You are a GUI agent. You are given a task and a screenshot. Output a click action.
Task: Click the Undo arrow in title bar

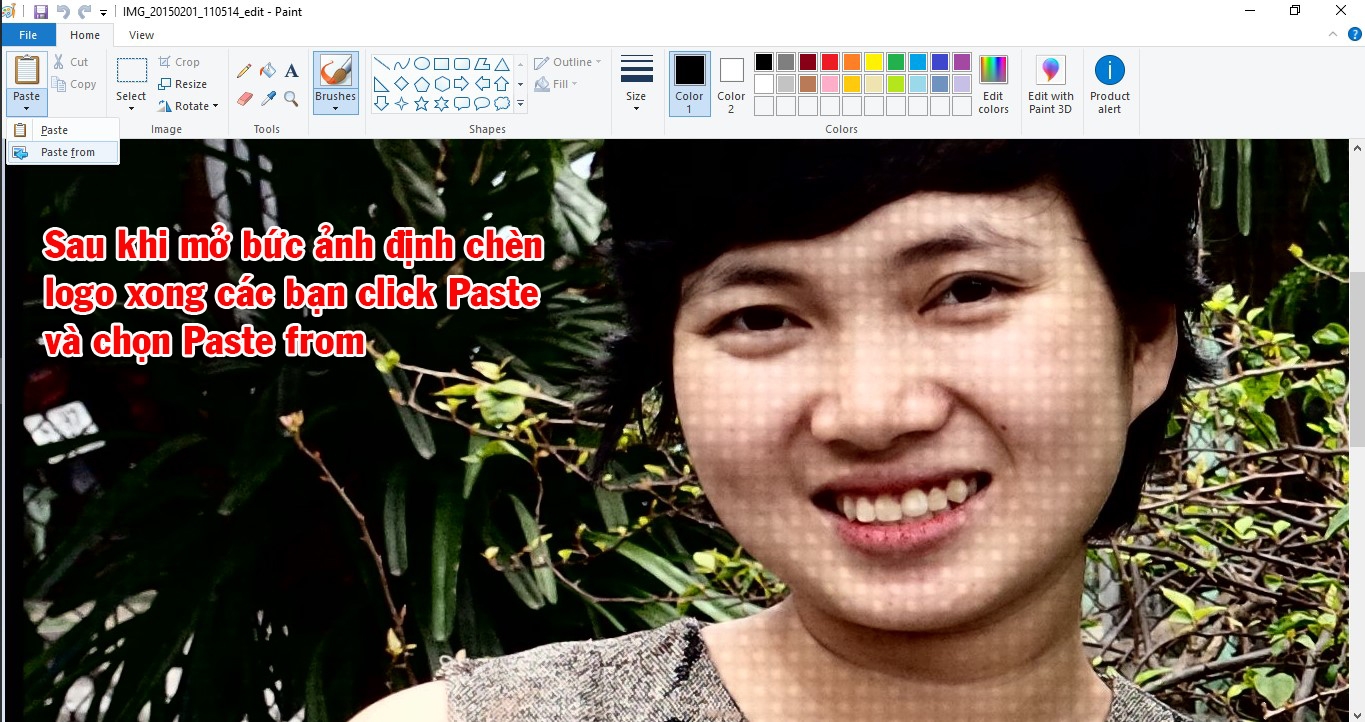tap(63, 12)
